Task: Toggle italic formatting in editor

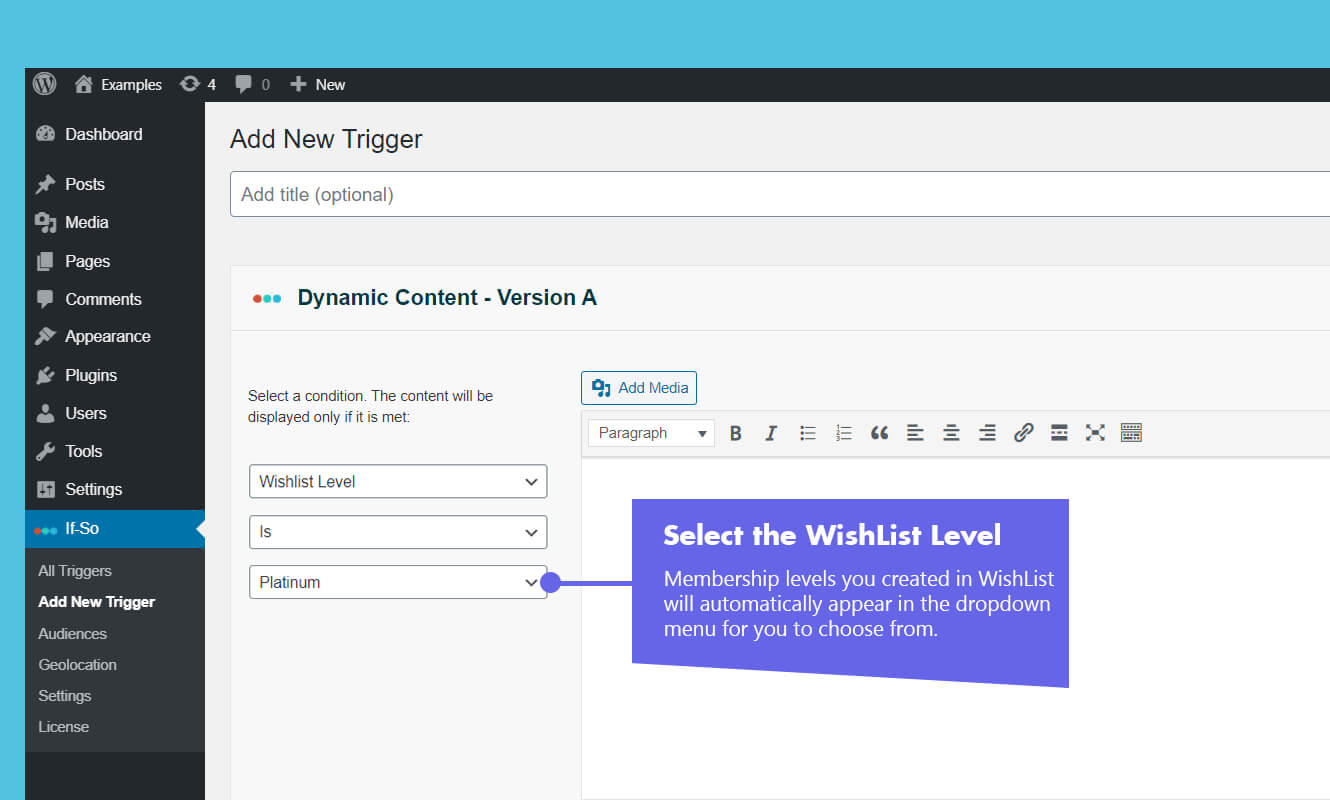Action: click(771, 433)
